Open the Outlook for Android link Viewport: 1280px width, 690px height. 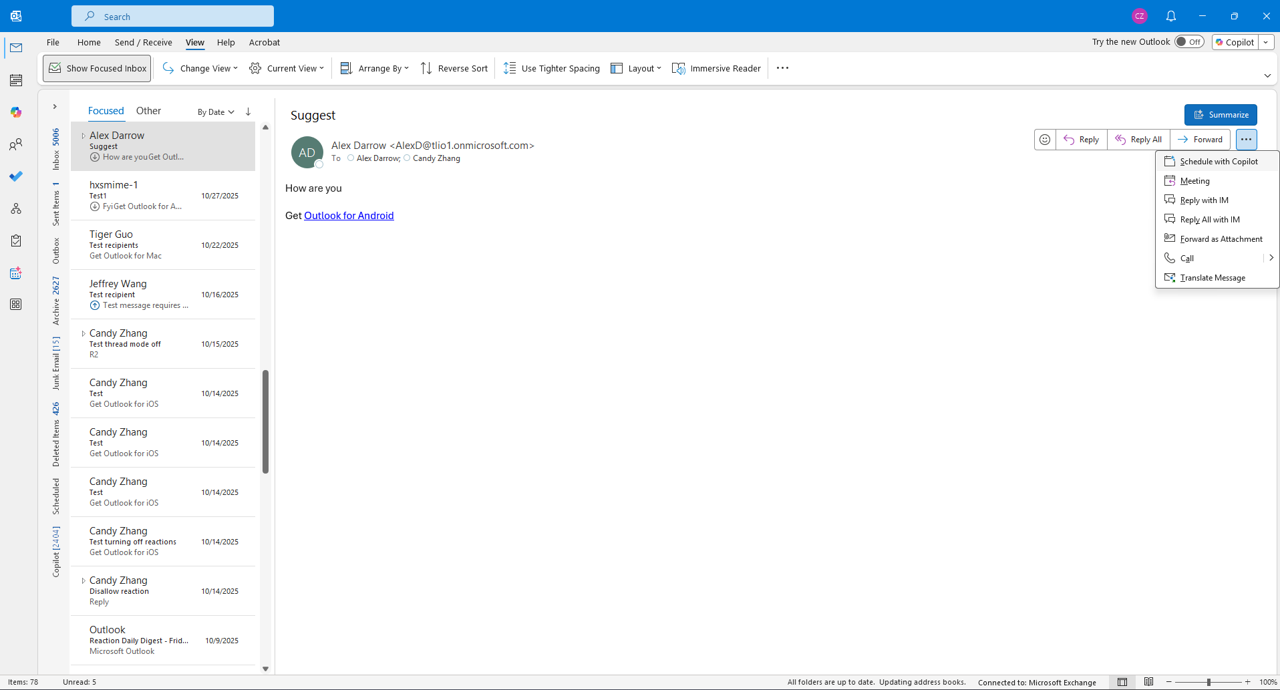[349, 216]
